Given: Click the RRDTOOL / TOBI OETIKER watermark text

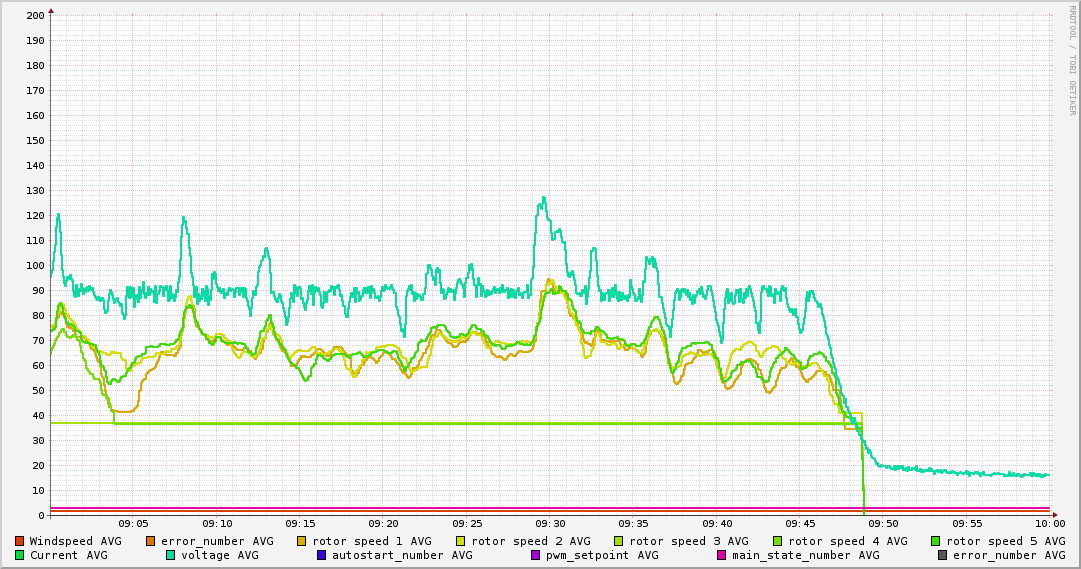Looking at the screenshot, I should click(x=1072, y=59).
